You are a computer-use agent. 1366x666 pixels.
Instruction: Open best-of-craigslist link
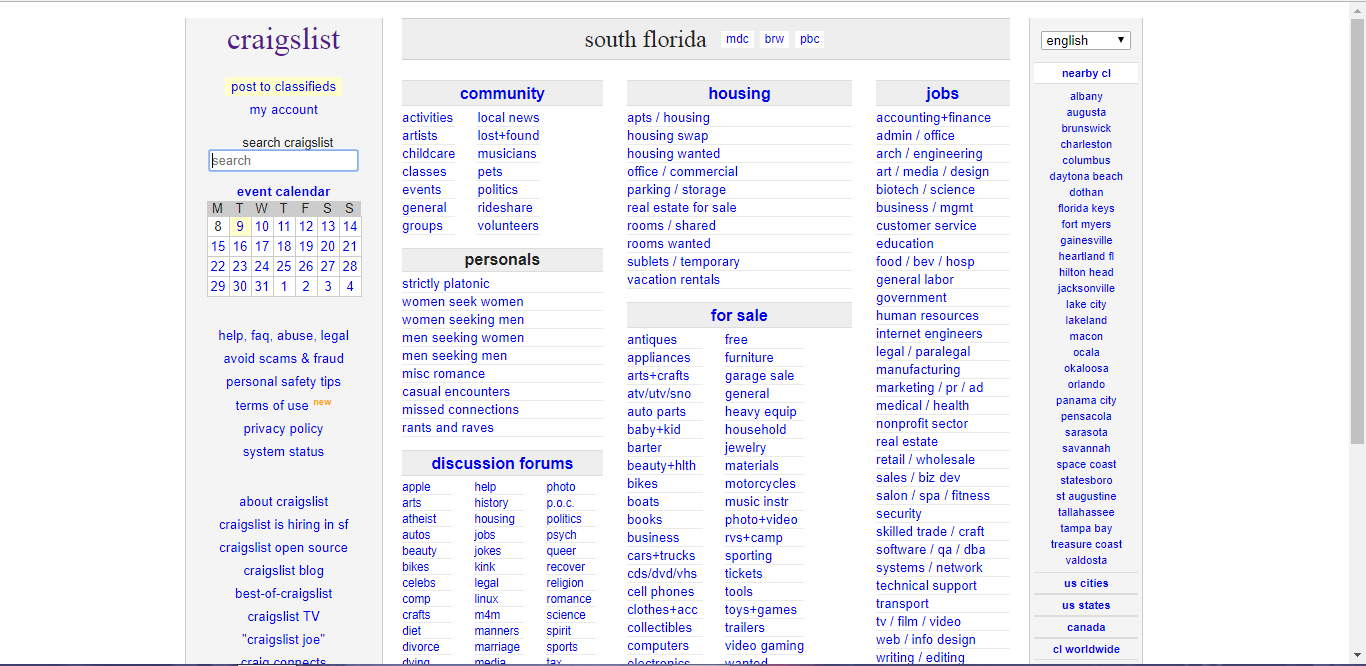pyautogui.click(x=283, y=594)
